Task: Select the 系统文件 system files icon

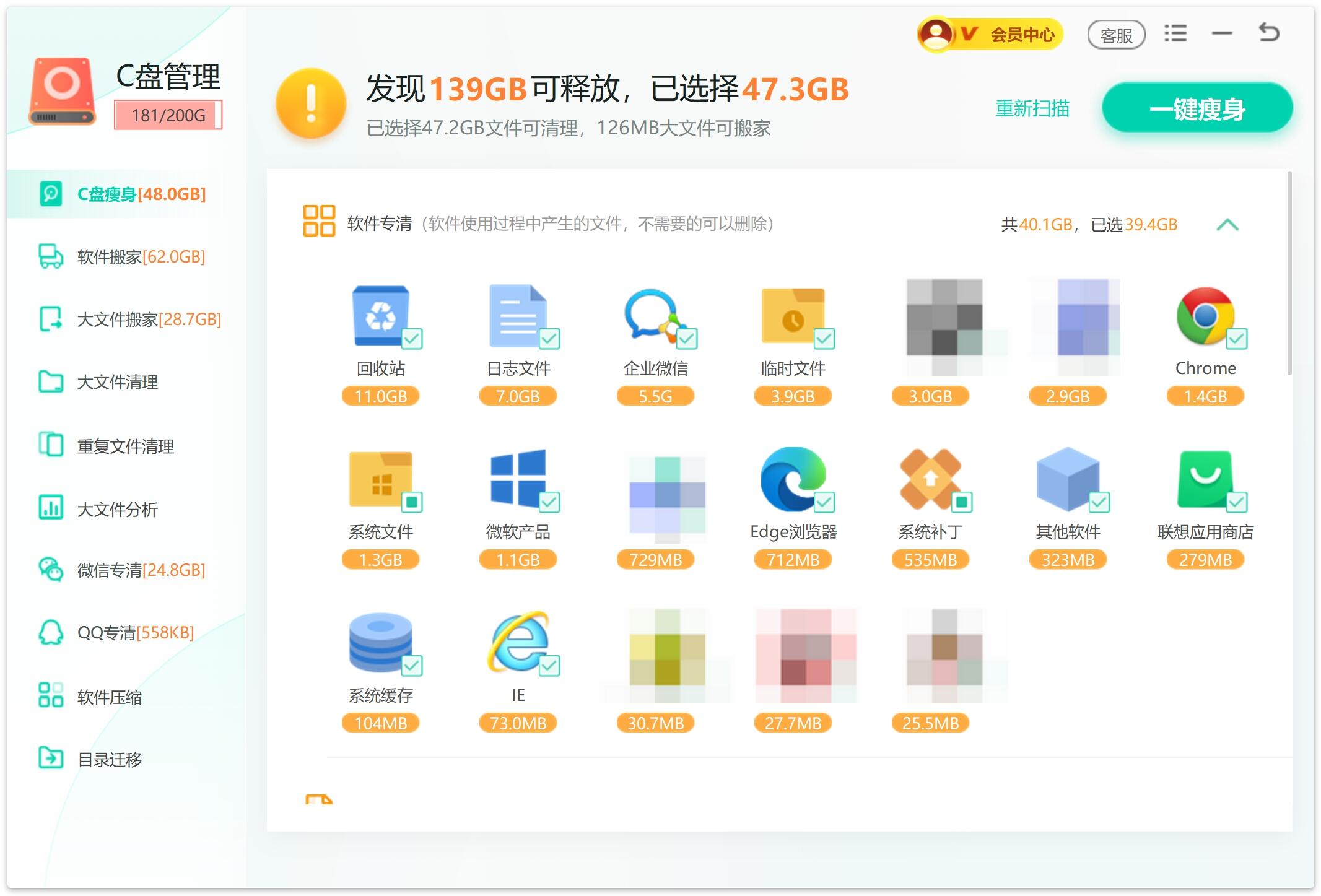Action: [381, 479]
